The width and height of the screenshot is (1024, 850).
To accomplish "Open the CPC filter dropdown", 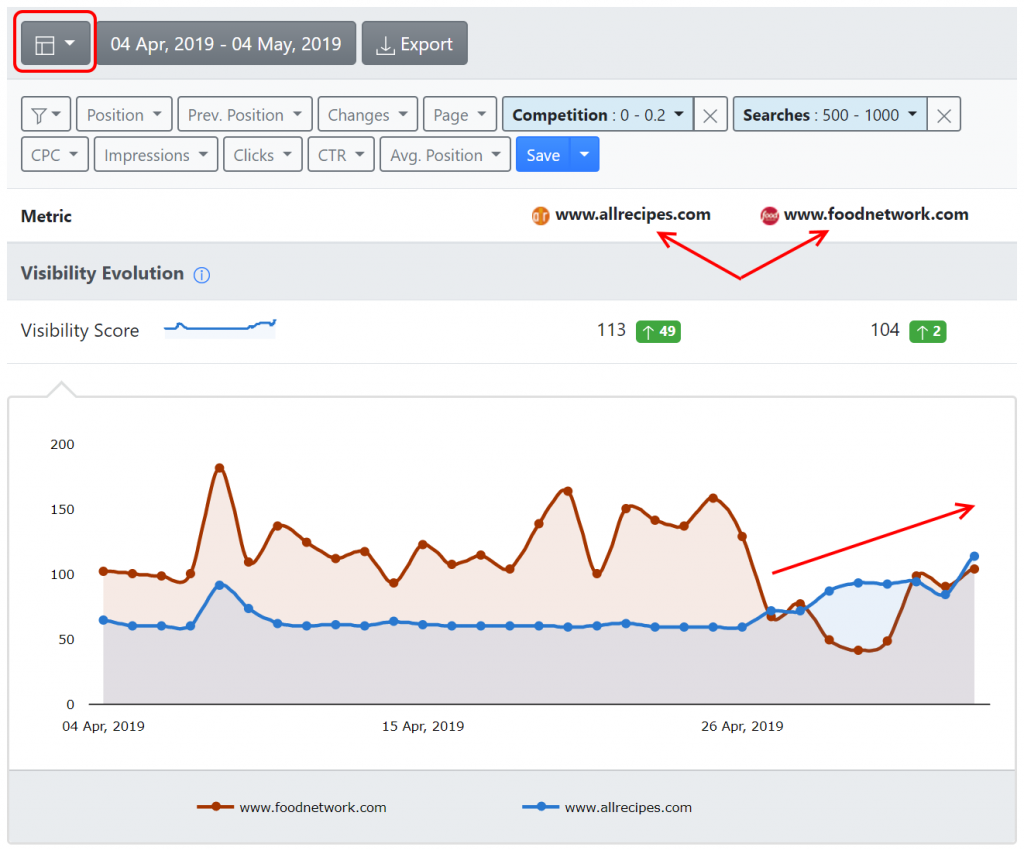I will [55, 155].
